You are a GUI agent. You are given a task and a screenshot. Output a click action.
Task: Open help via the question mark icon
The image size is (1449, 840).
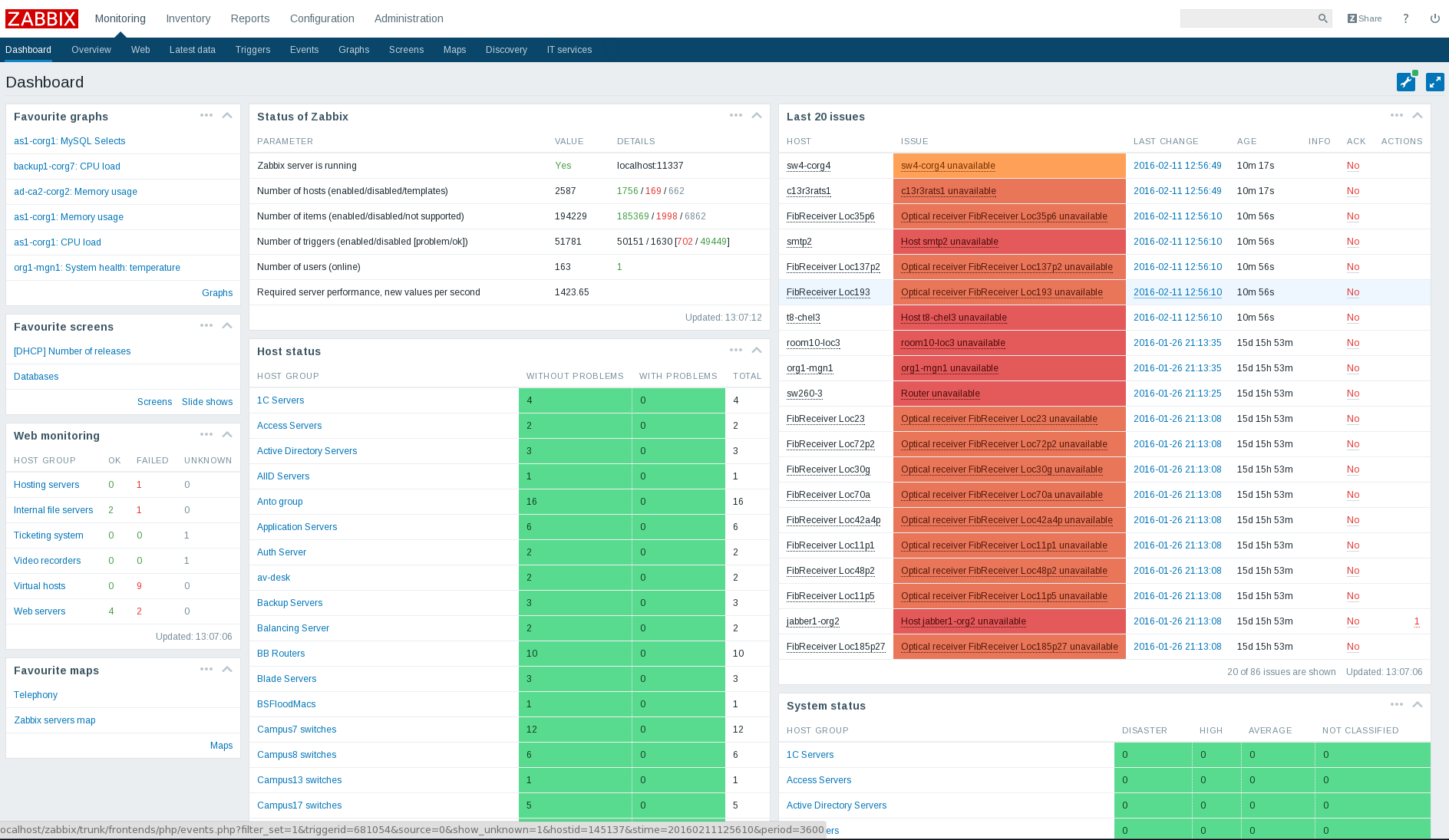tap(1405, 18)
